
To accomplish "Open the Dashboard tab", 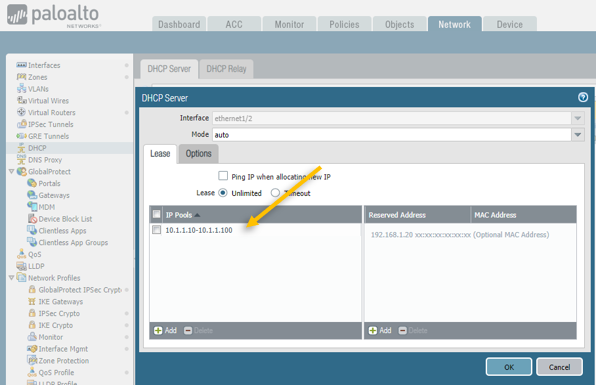I will tap(179, 24).
